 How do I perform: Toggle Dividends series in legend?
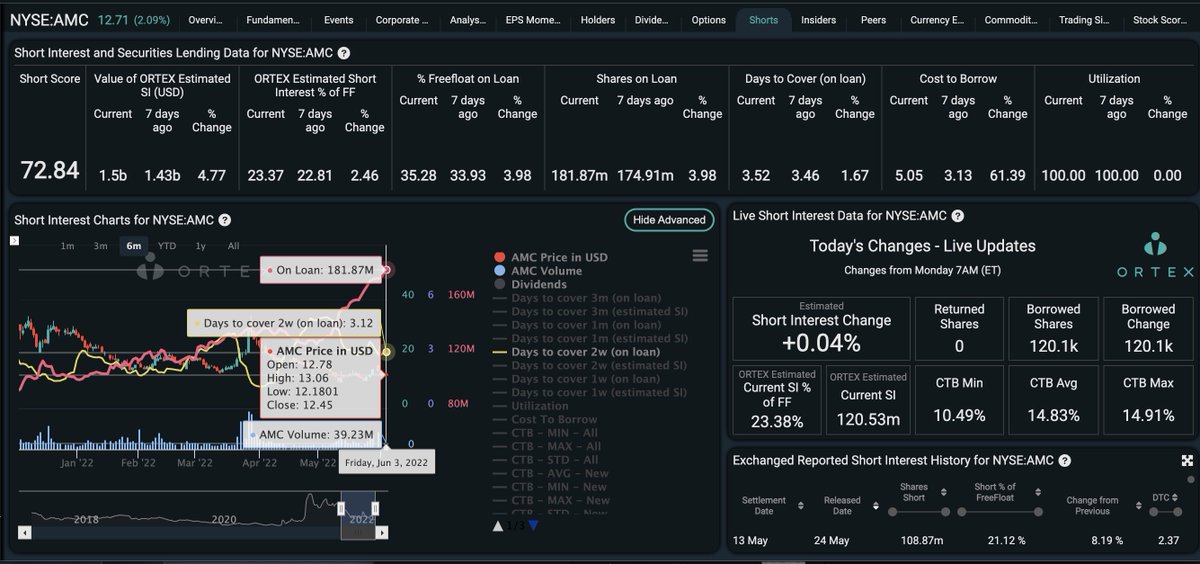point(529,285)
